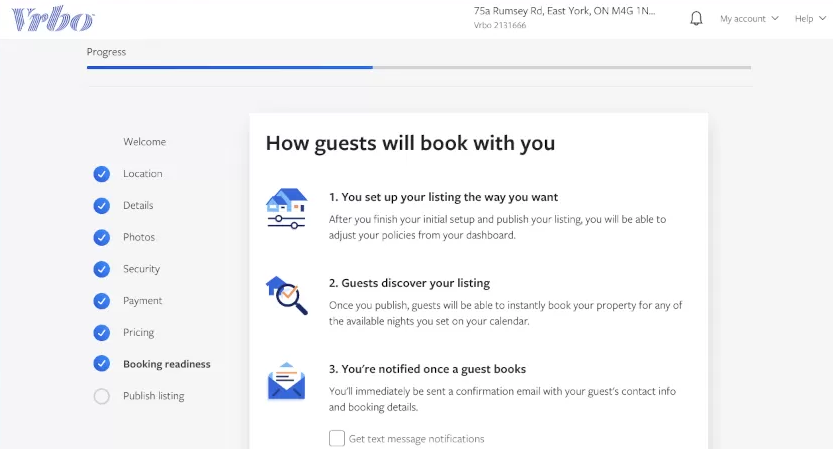The height and width of the screenshot is (449, 833).
Task: Click the checkmark next to Booking readiness
Action: (x=101, y=363)
